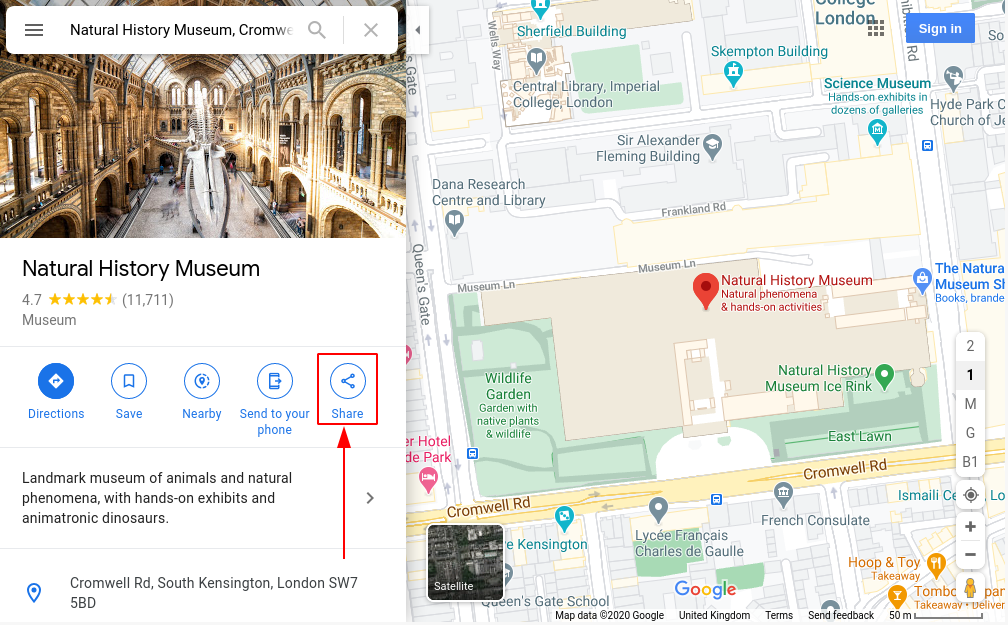Select French Consulate marker
Image resolution: width=1008 pixels, height=625 pixels.
(x=782, y=496)
